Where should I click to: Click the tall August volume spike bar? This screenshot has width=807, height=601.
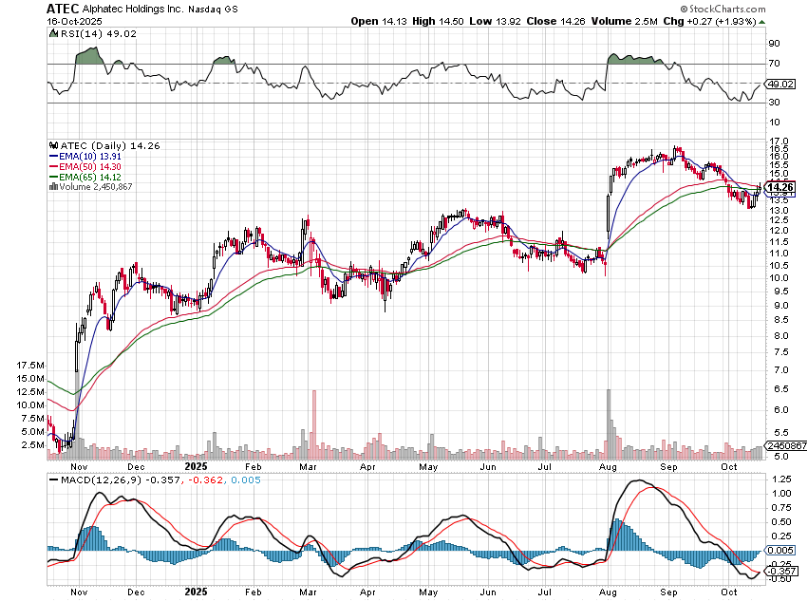(x=609, y=425)
